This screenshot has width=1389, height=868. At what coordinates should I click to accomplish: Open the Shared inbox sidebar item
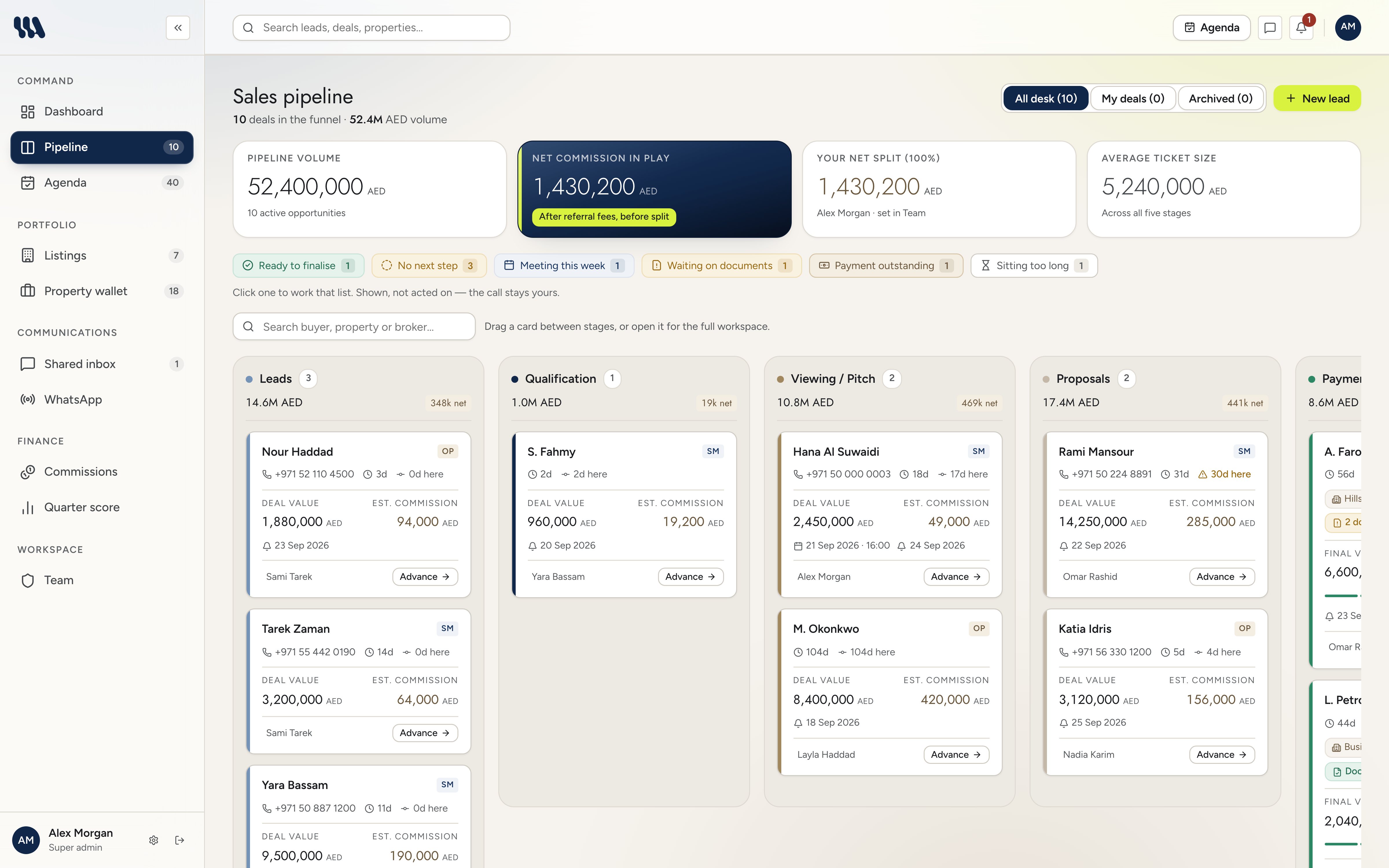click(x=102, y=364)
